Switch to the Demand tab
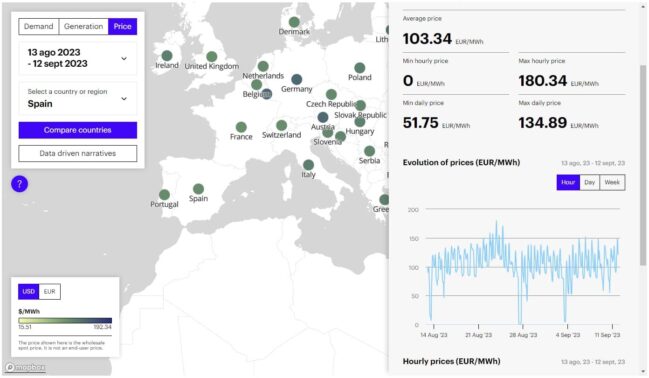Viewport: 649px width, 378px height. (x=38, y=26)
